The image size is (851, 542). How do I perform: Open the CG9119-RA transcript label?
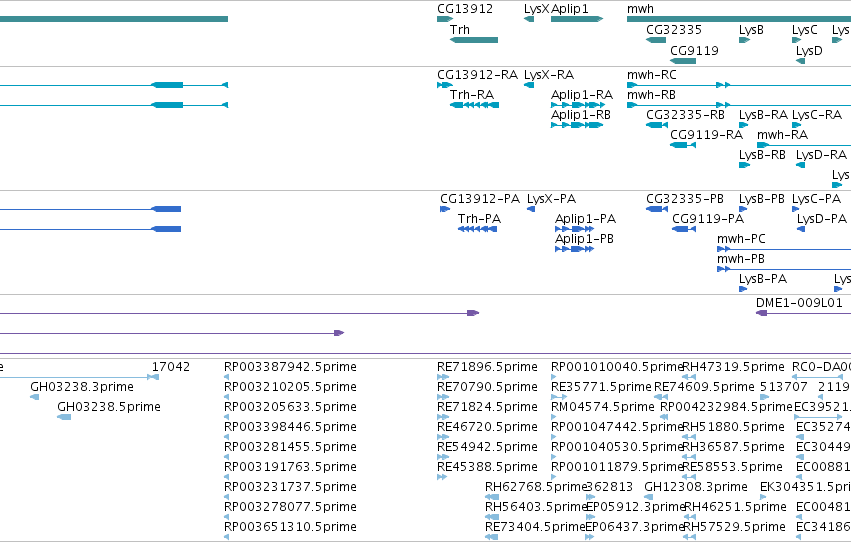coord(706,135)
